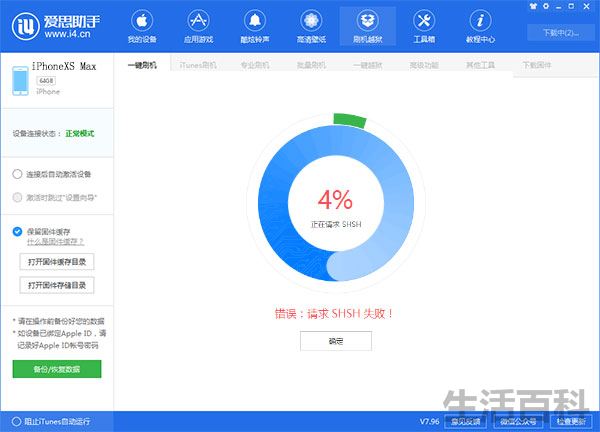
Task: Open the 高清壁纸 wallpapers section
Action: pos(311,26)
